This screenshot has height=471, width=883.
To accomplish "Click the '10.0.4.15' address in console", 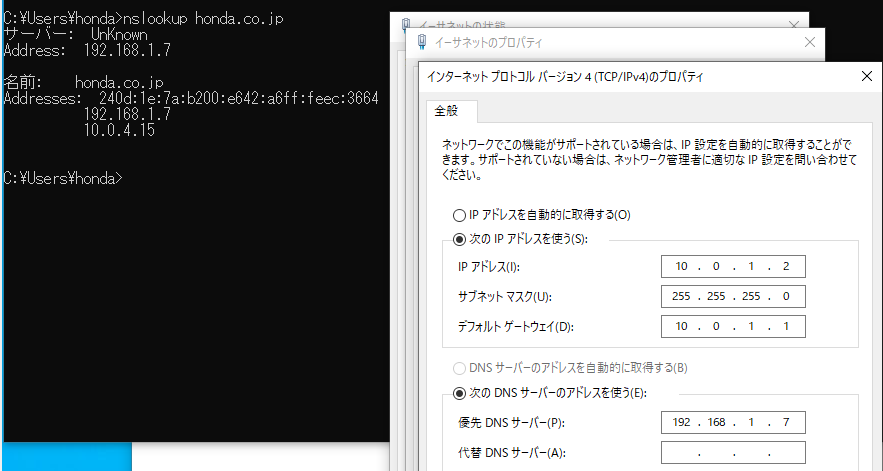I will coord(119,131).
